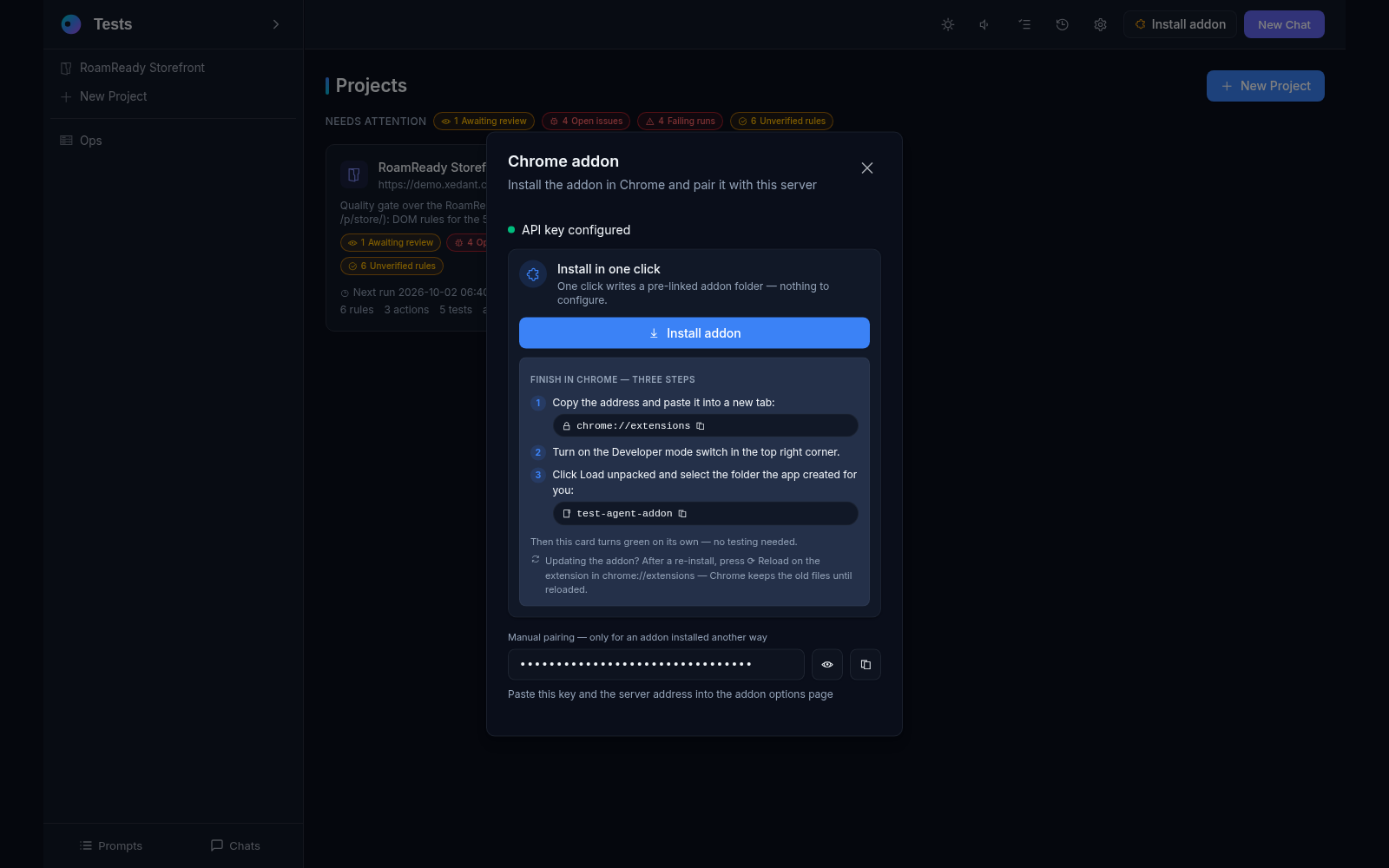Image resolution: width=1389 pixels, height=868 pixels.
Task: Close the Chrome addon dialog
Action: 867,168
